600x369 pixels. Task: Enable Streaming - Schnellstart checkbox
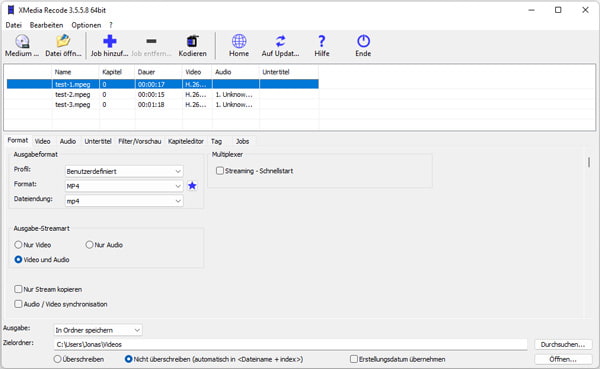click(x=220, y=171)
